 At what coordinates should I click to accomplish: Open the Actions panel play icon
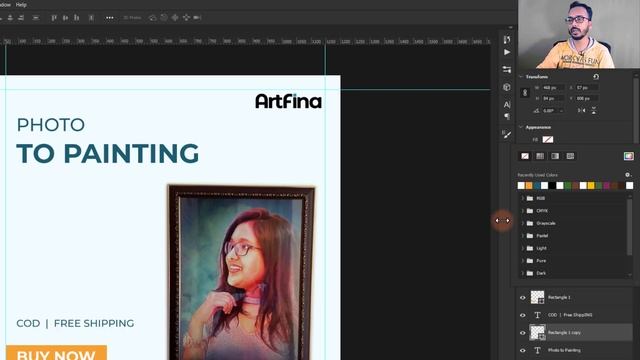click(507, 52)
